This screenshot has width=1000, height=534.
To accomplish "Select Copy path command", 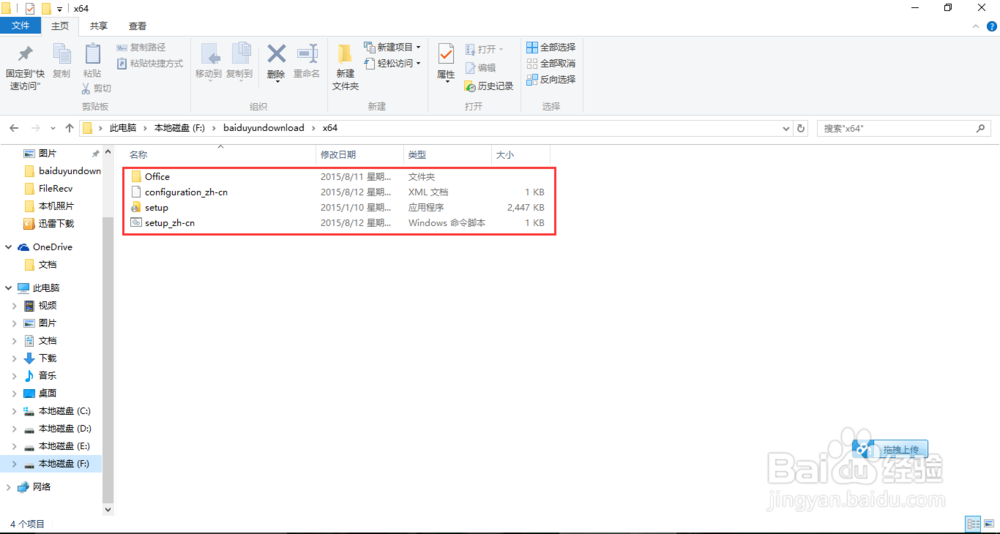I will pyautogui.click(x=141, y=47).
